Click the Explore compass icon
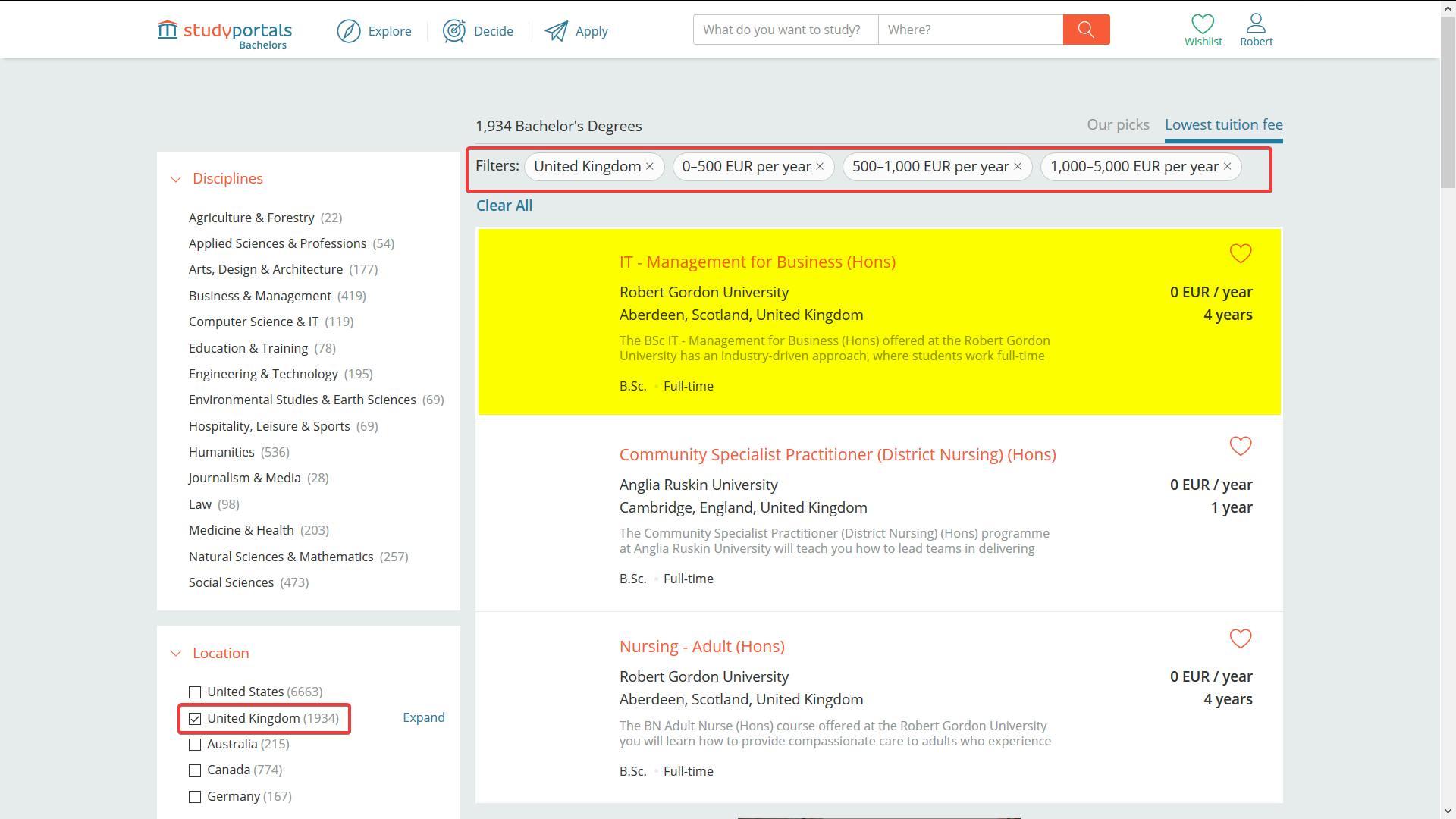 point(349,31)
